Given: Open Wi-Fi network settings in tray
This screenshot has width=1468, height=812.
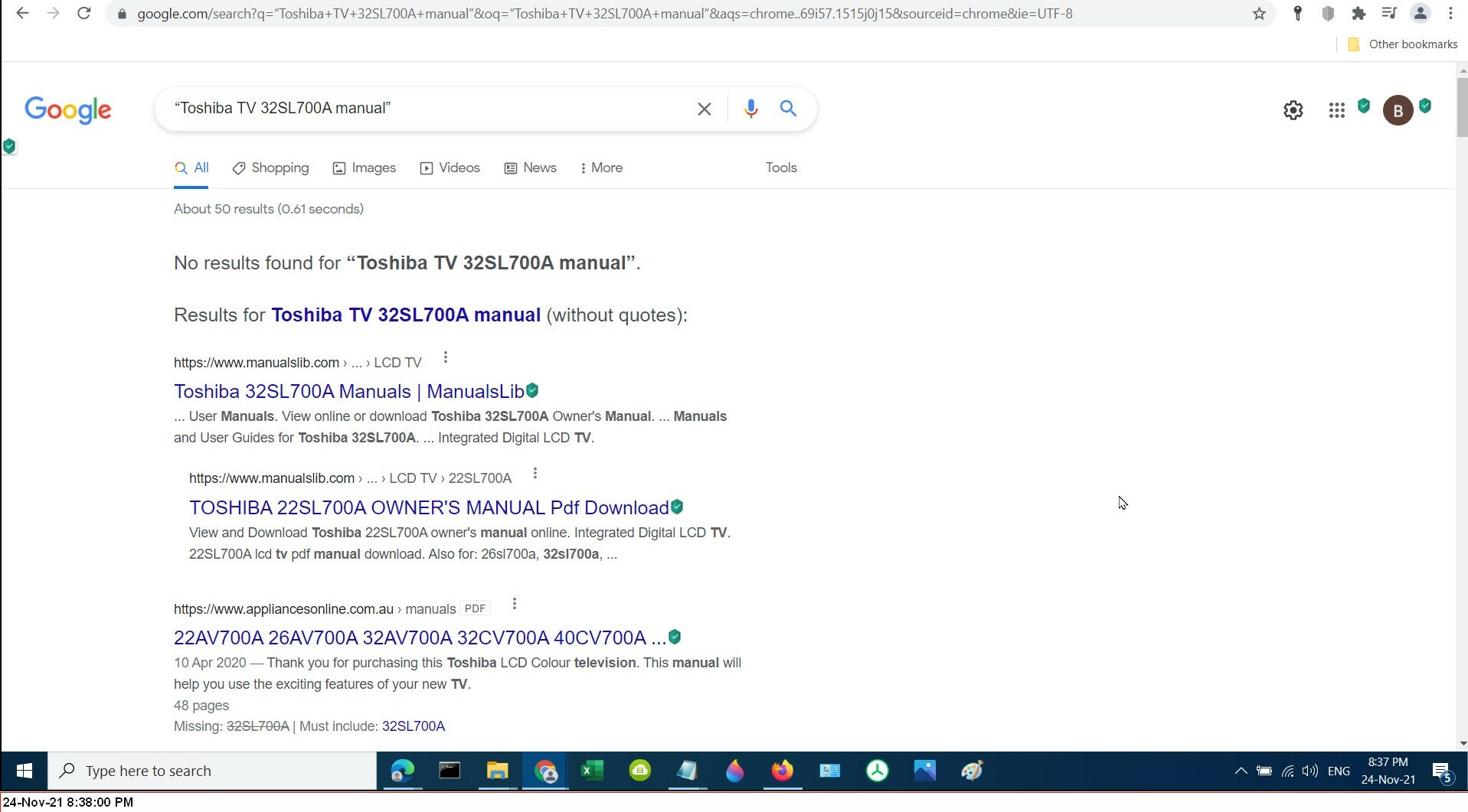Looking at the screenshot, I should [x=1288, y=771].
